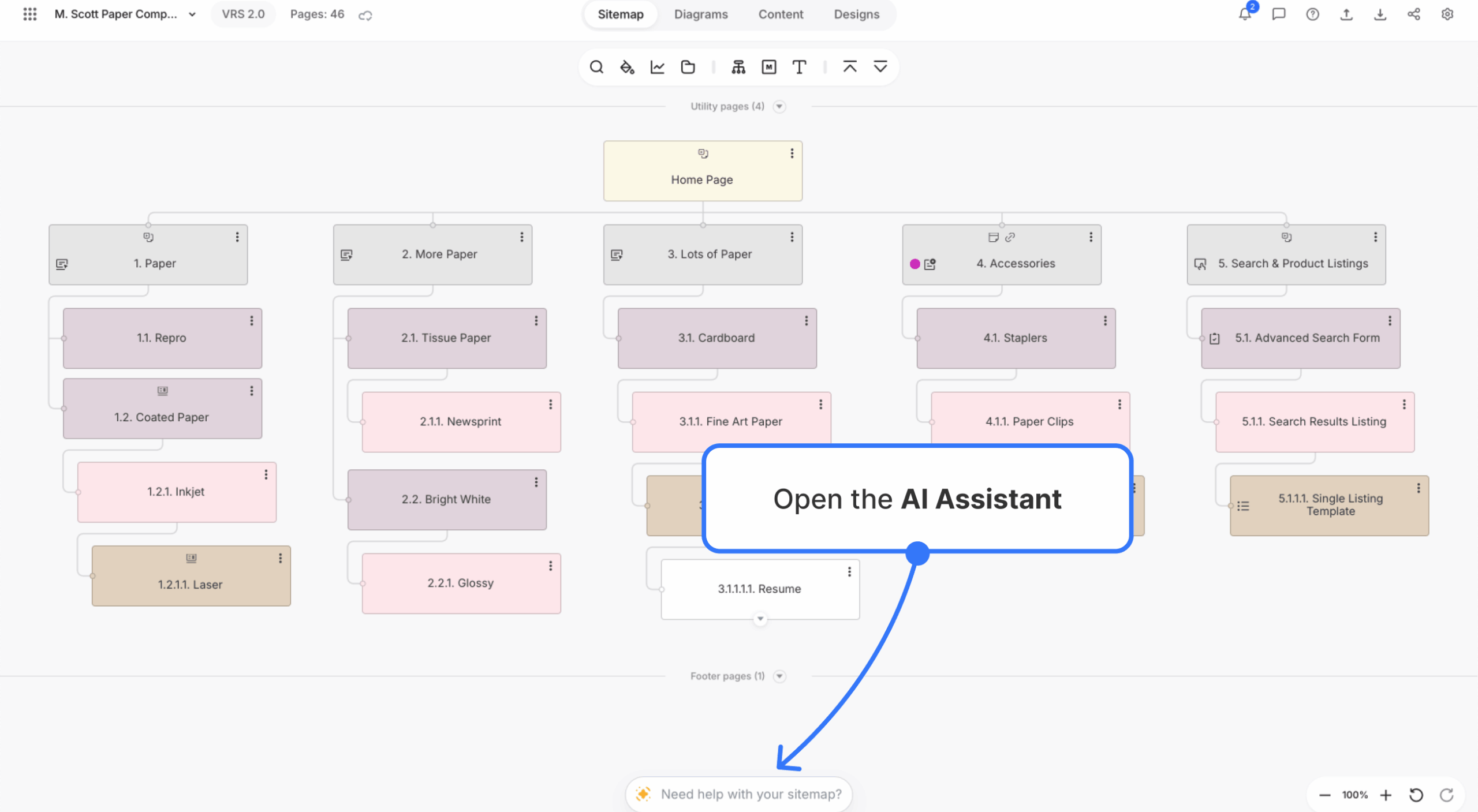Select the 1.1. Repro card
Viewport: 1478px width, 812px height.
point(162,338)
